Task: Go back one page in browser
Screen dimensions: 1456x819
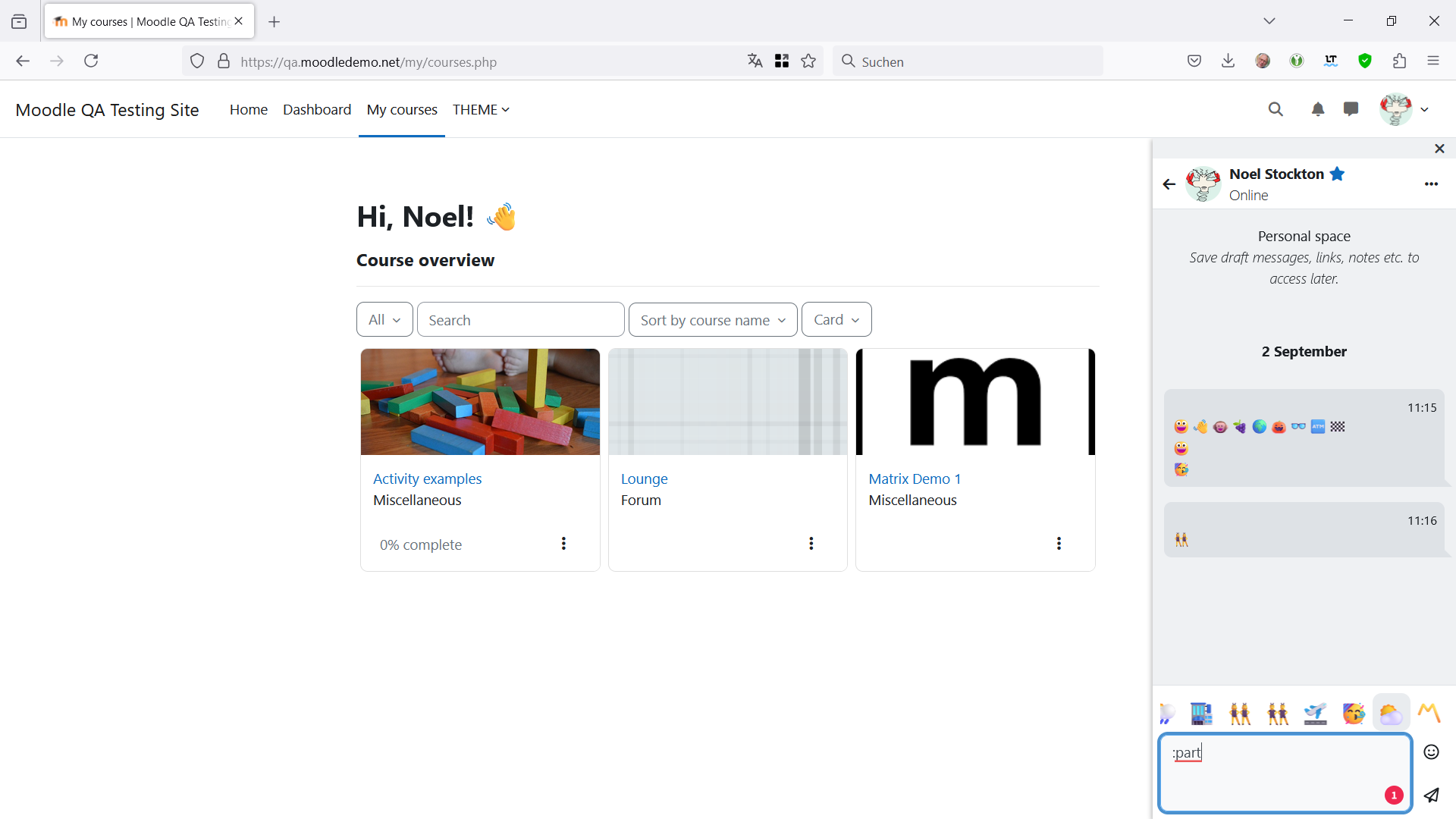Action: 23,61
